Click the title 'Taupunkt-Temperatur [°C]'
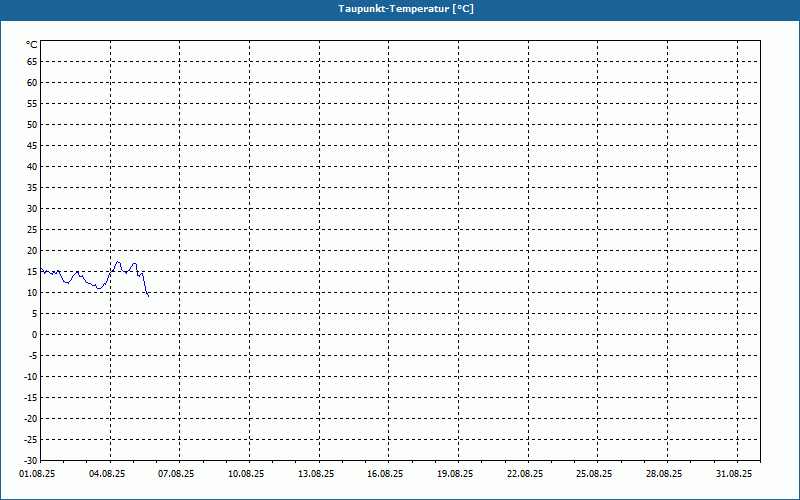This screenshot has height=500, width=800. point(406,9)
